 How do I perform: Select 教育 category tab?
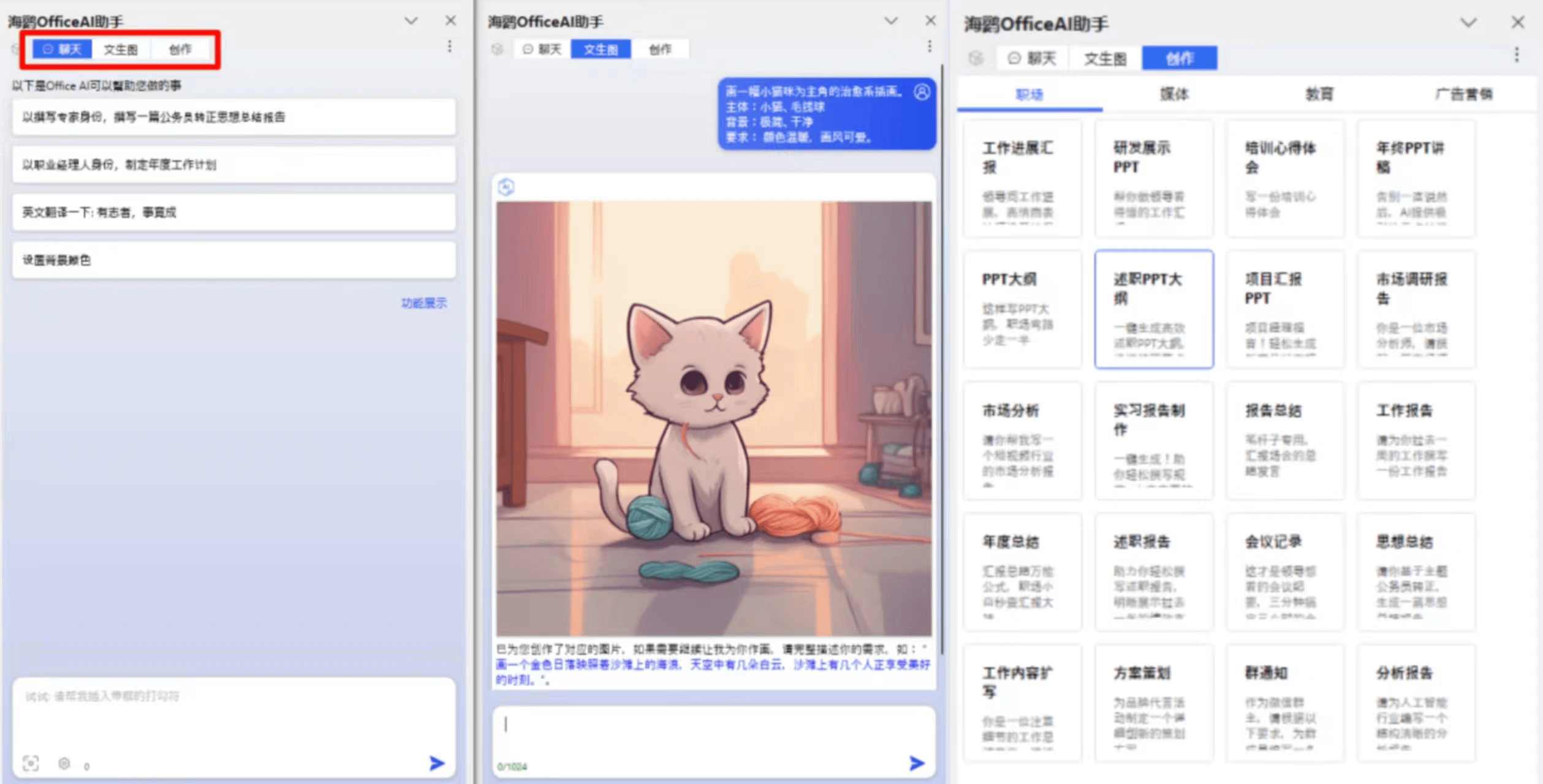1319,94
